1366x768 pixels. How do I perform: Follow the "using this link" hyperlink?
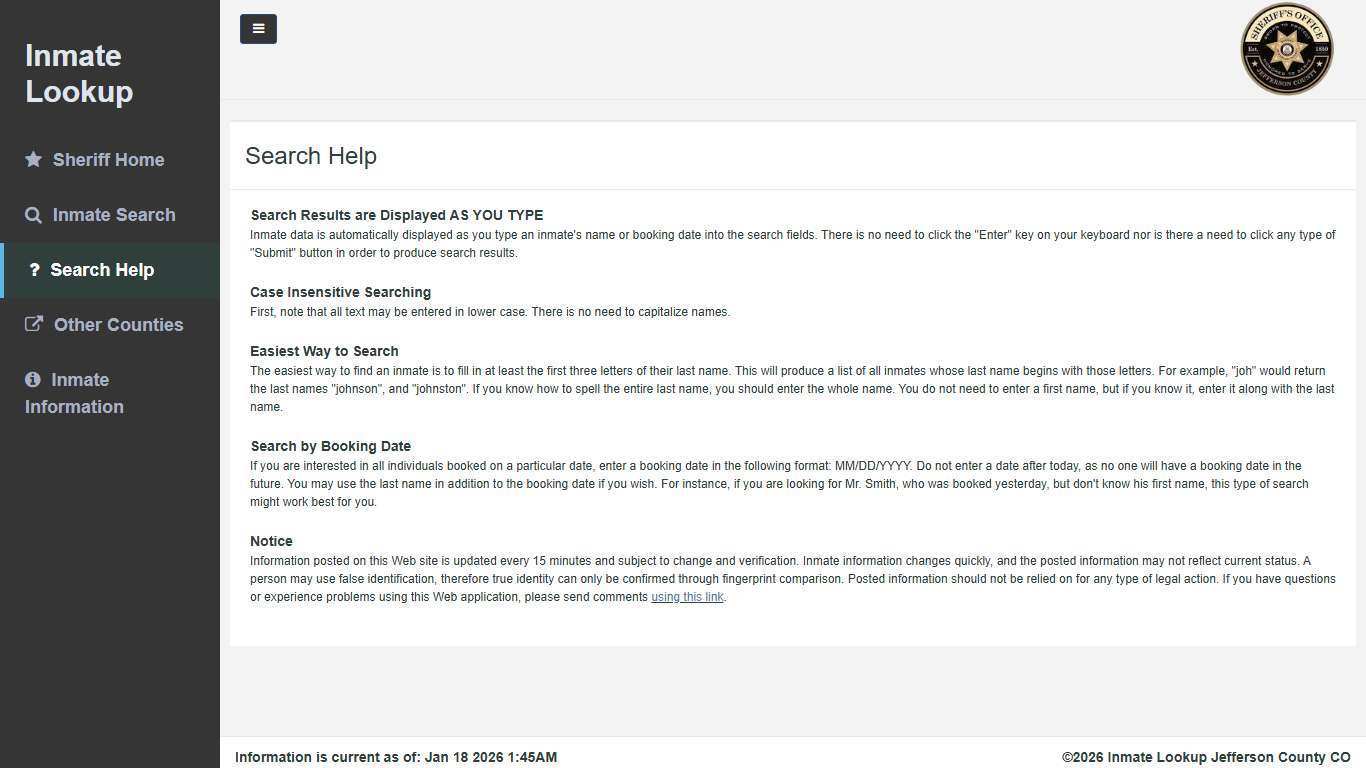tap(687, 597)
